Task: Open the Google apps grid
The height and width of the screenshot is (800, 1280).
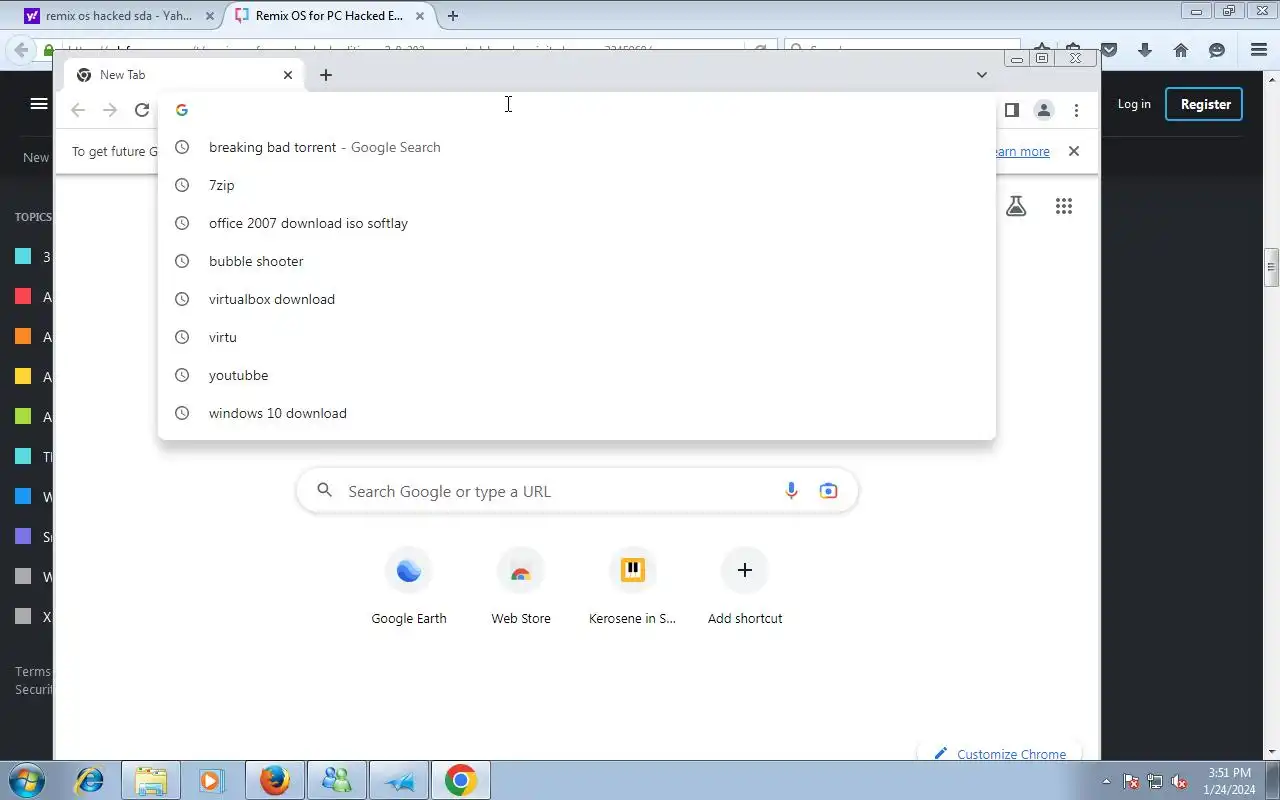Action: point(1064,206)
